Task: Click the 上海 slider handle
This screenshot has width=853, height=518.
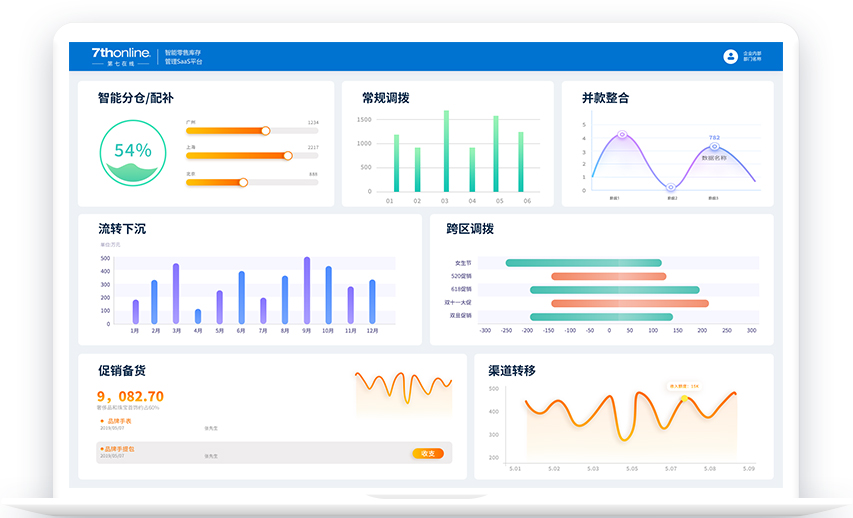Action: pos(288,156)
